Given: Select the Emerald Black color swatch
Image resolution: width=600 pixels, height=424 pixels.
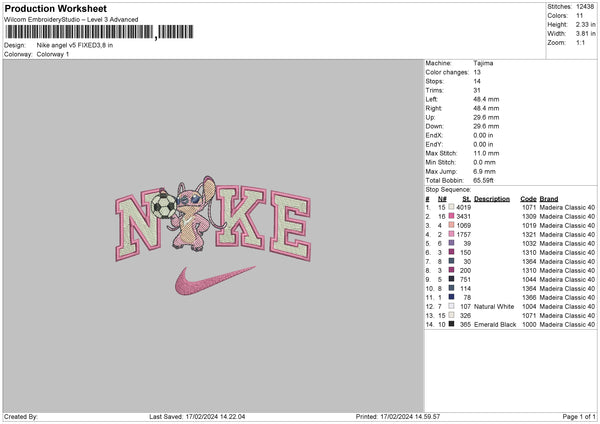Looking at the screenshot, I should coord(452,324).
